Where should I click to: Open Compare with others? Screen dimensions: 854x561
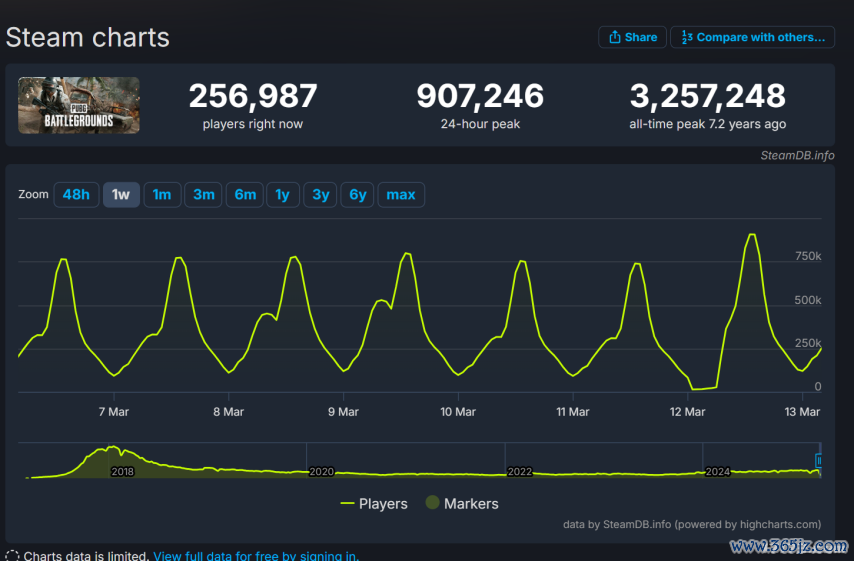[752, 37]
